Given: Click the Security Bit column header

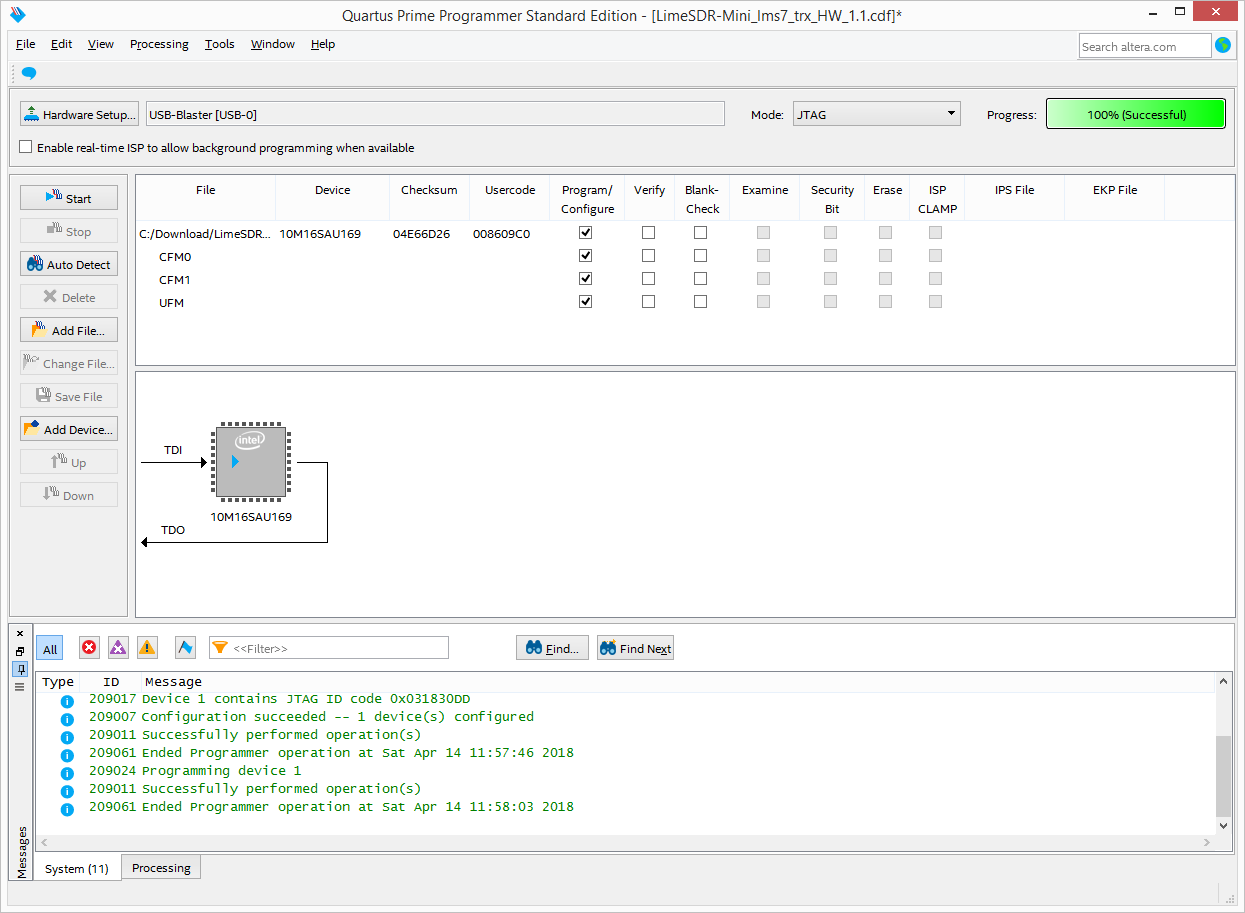Looking at the screenshot, I should (832, 199).
